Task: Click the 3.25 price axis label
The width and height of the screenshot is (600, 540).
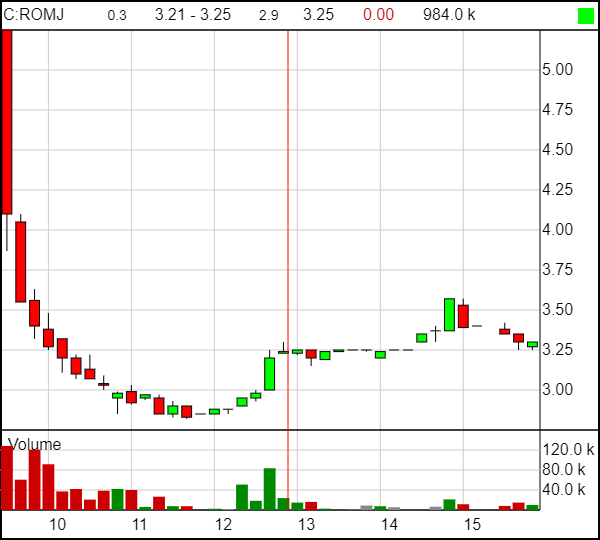Action: click(558, 349)
